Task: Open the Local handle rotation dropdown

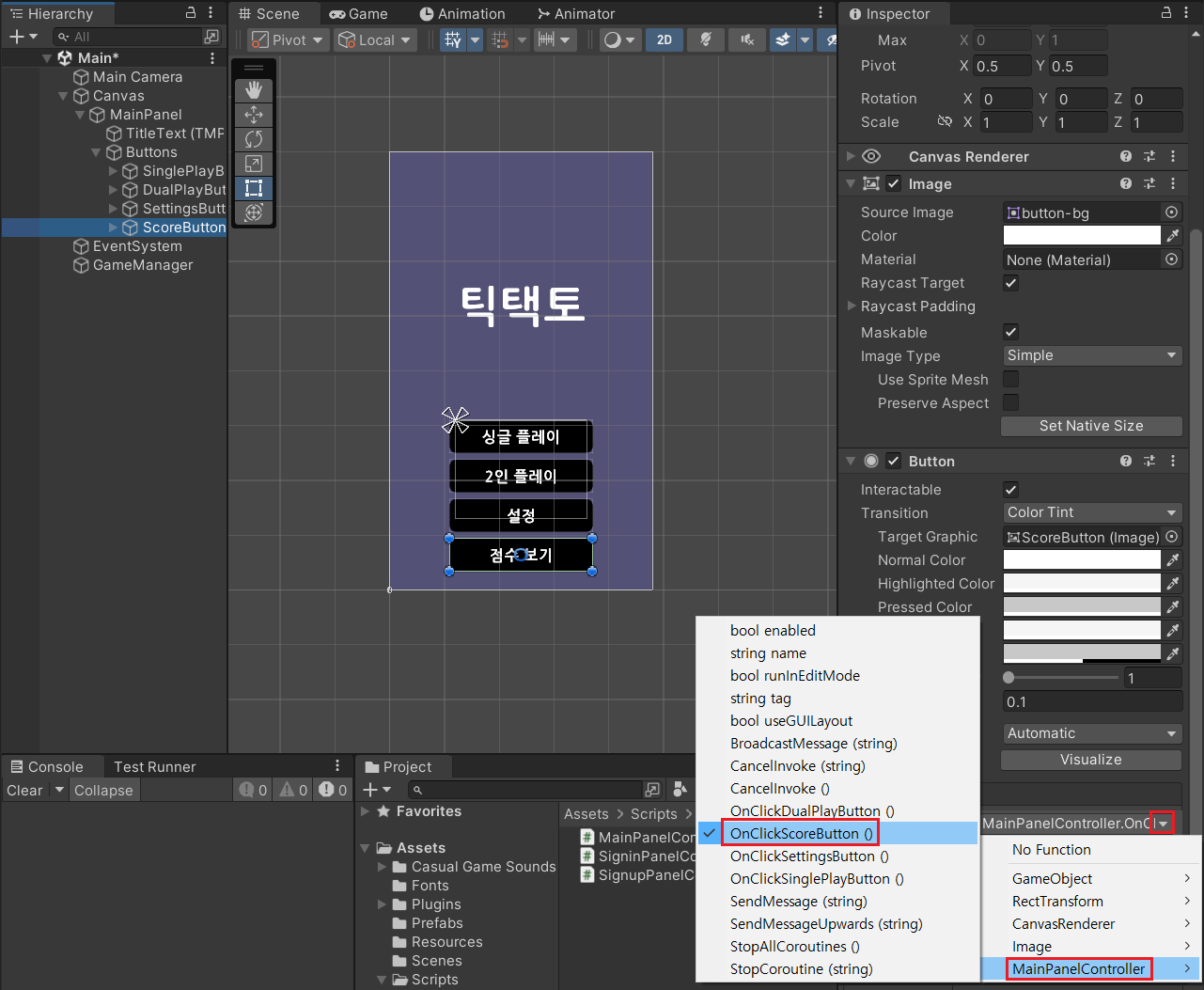Action: click(x=376, y=39)
